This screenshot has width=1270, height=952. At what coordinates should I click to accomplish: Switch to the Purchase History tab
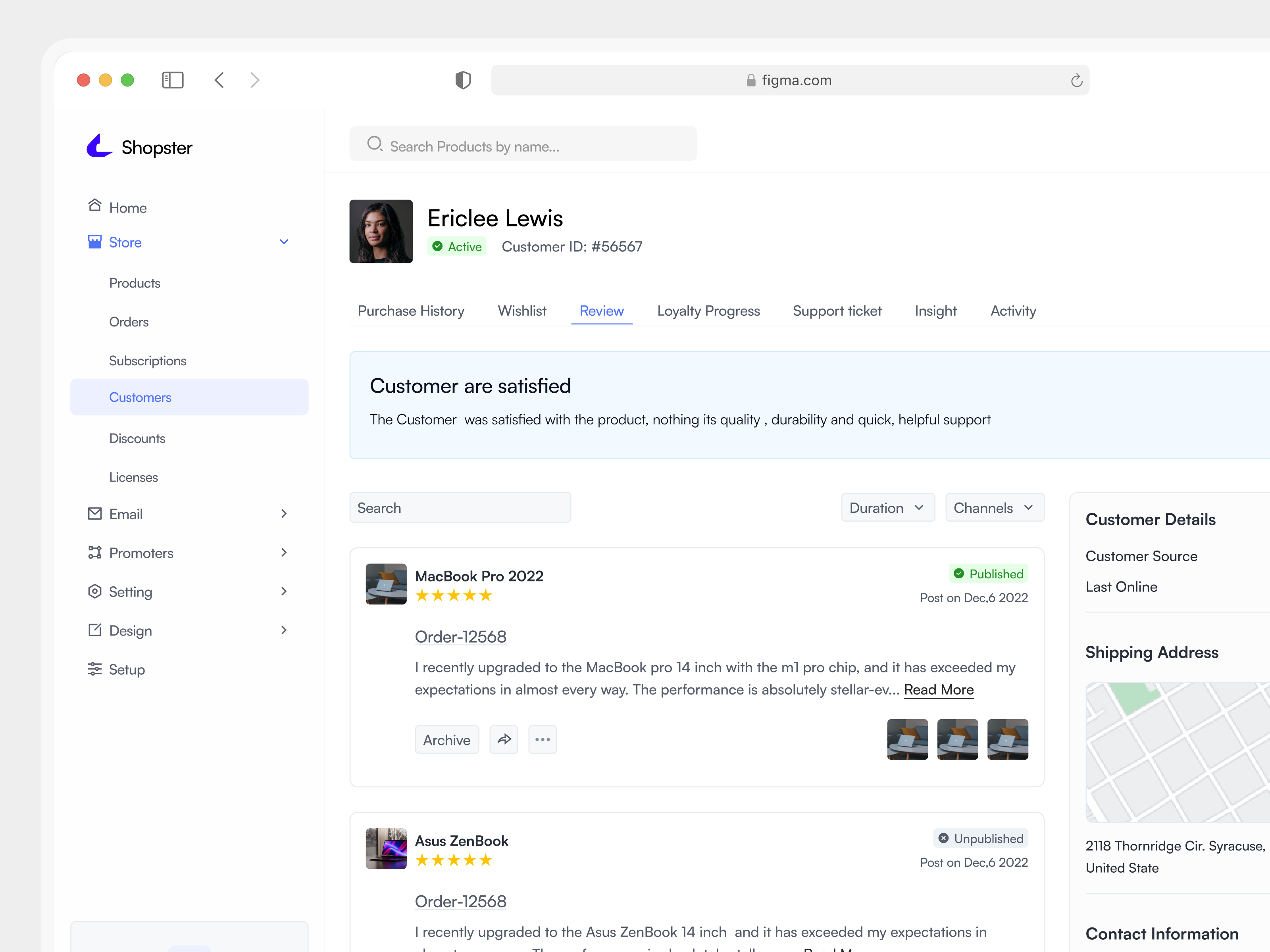411,311
